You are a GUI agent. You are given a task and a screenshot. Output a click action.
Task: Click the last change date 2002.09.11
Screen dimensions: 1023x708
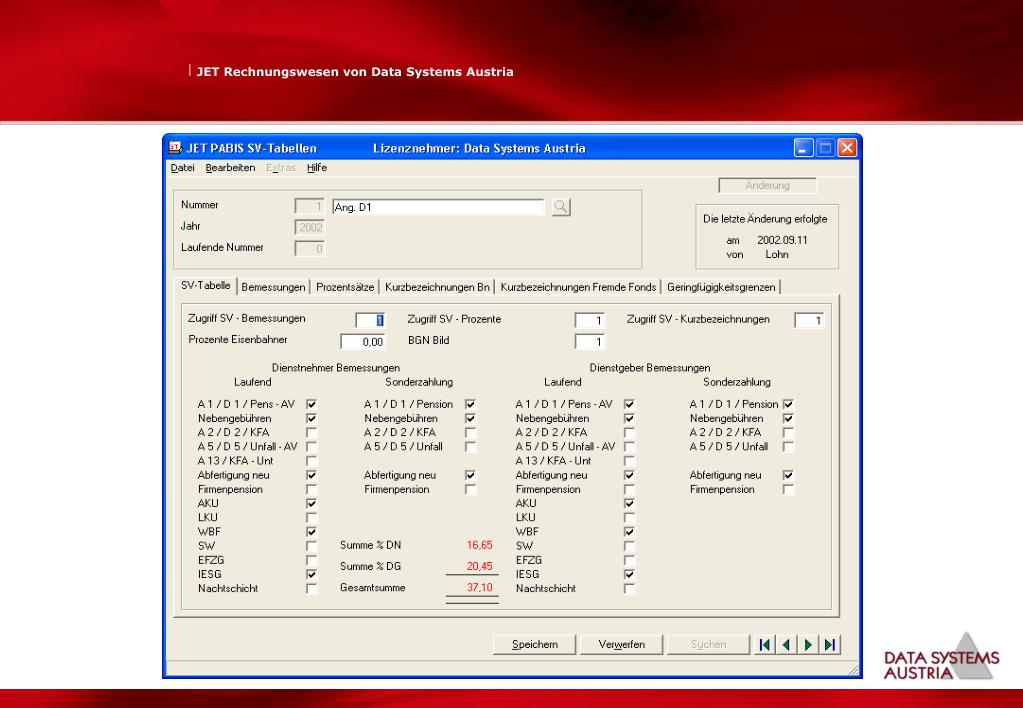782,240
